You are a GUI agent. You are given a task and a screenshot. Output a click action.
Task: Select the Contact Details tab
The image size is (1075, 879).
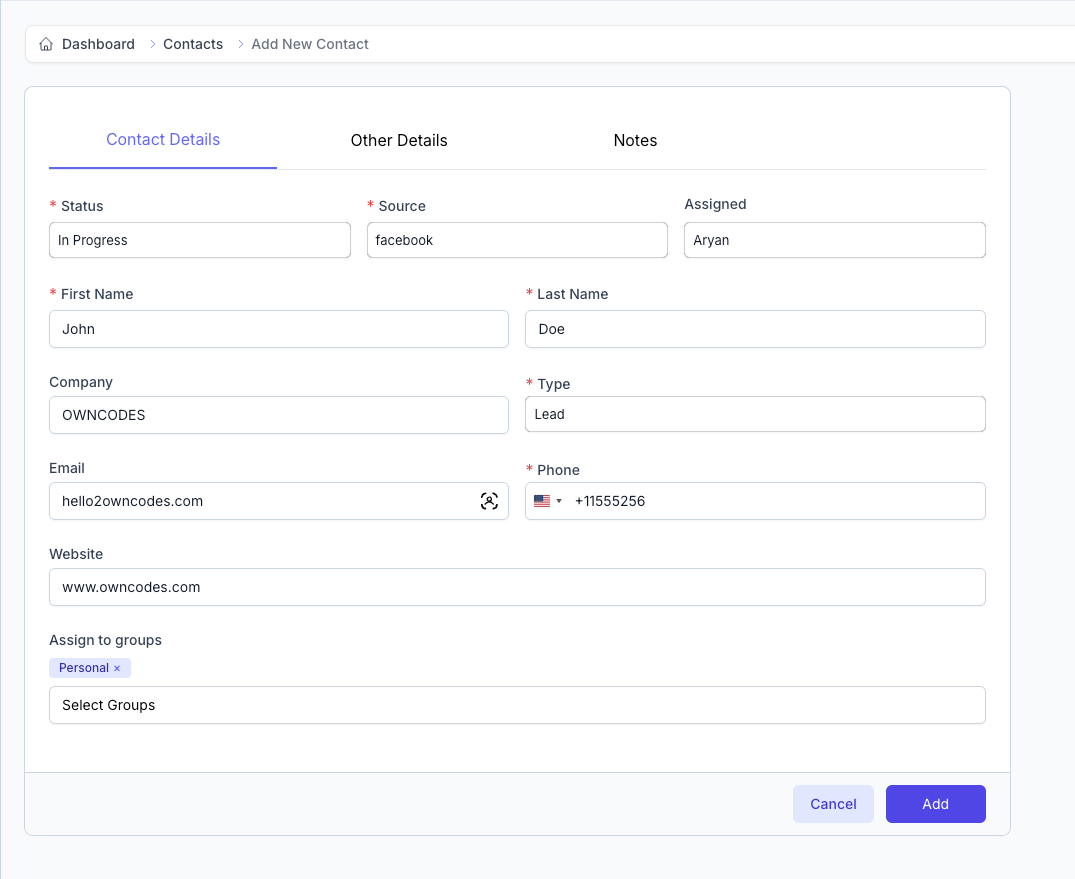tap(162, 140)
